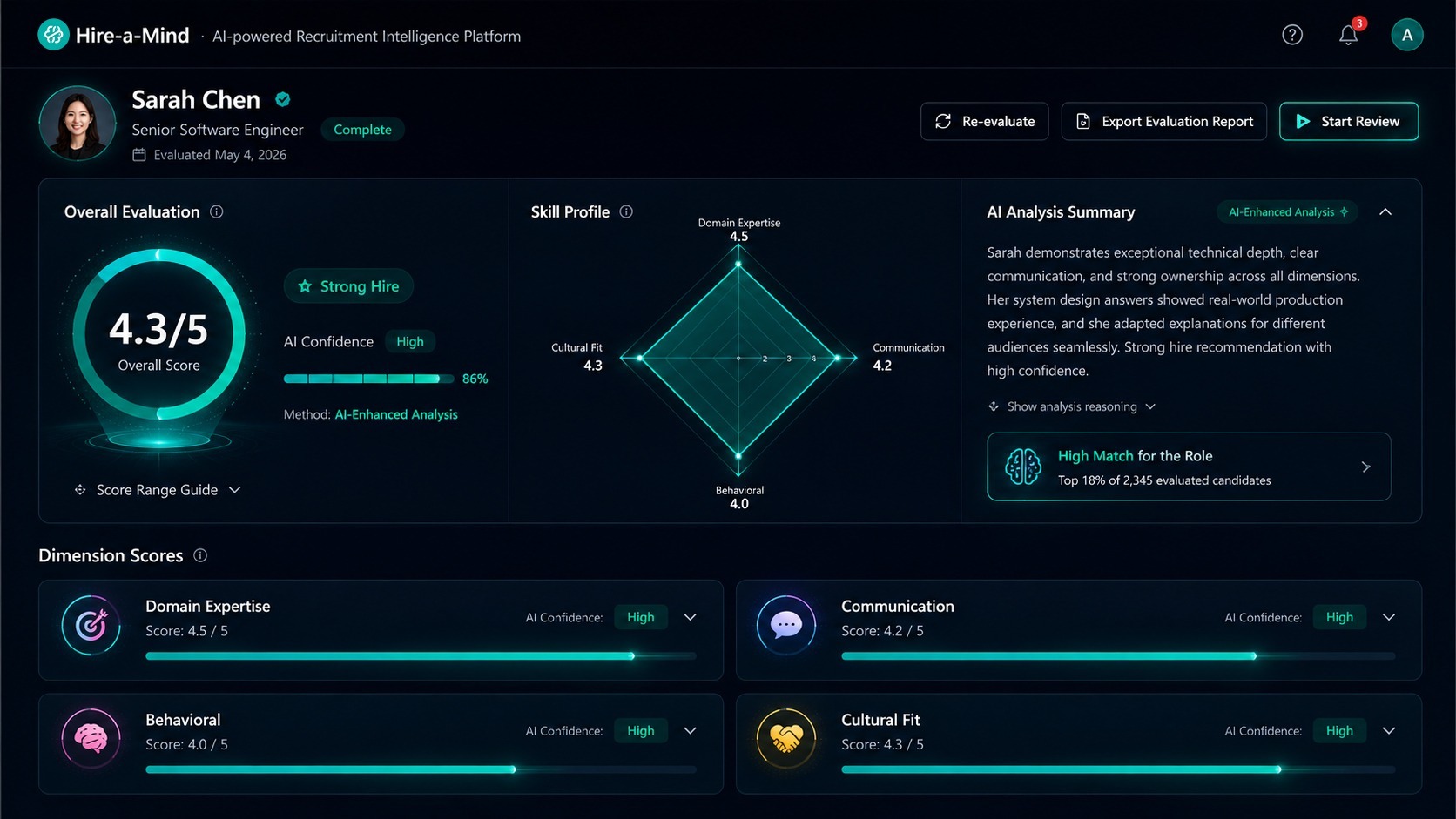This screenshot has width=1456, height=819.
Task: Click the Score: 4.0 / 5 text
Action: [x=186, y=744]
